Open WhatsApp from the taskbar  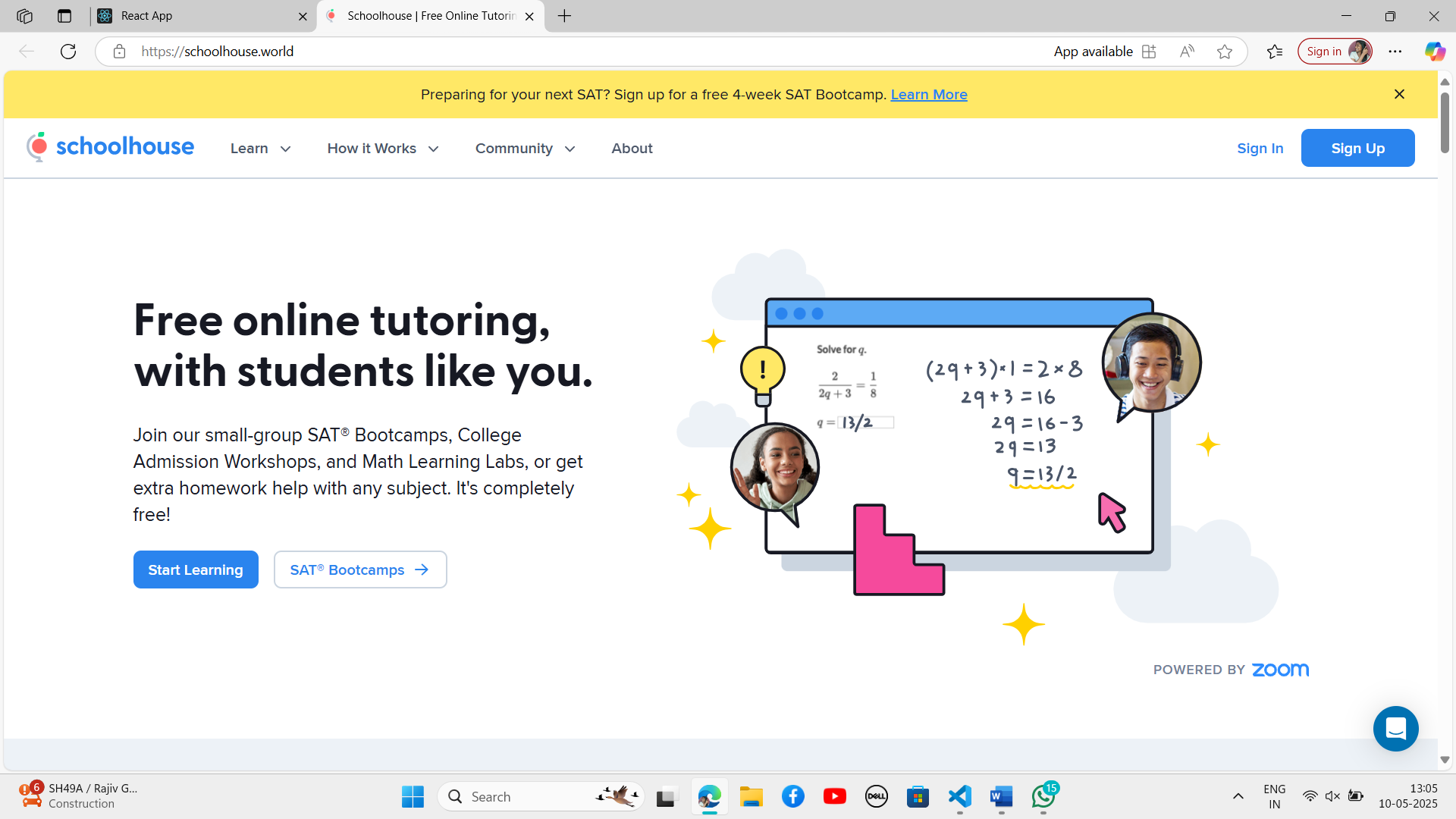click(1043, 796)
